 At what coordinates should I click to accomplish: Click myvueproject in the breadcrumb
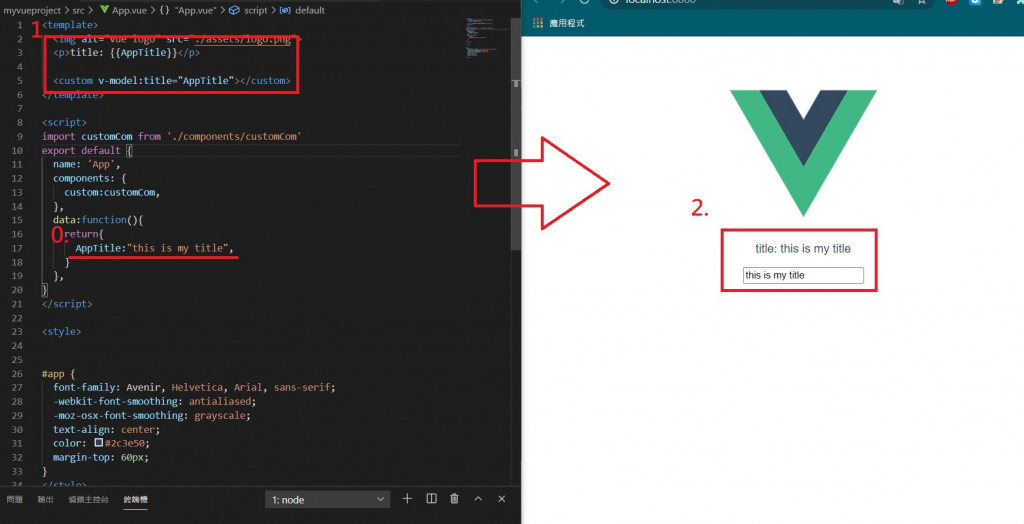(x=33, y=10)
